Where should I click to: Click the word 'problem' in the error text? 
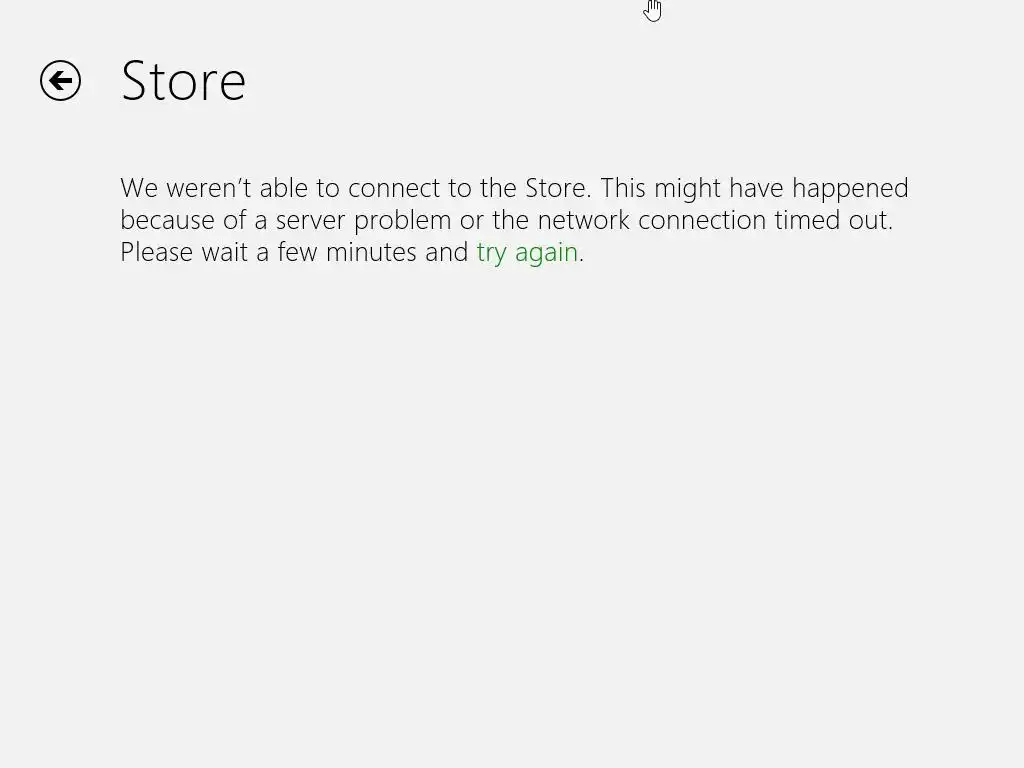pyautogui.click(x=402, y=221)
